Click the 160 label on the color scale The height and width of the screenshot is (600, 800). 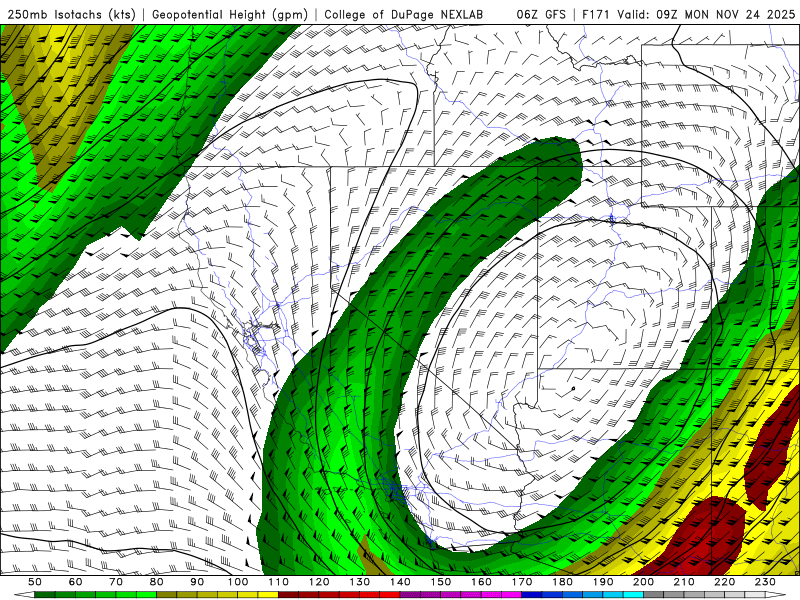pyautogui.click(x=481, y=582)
